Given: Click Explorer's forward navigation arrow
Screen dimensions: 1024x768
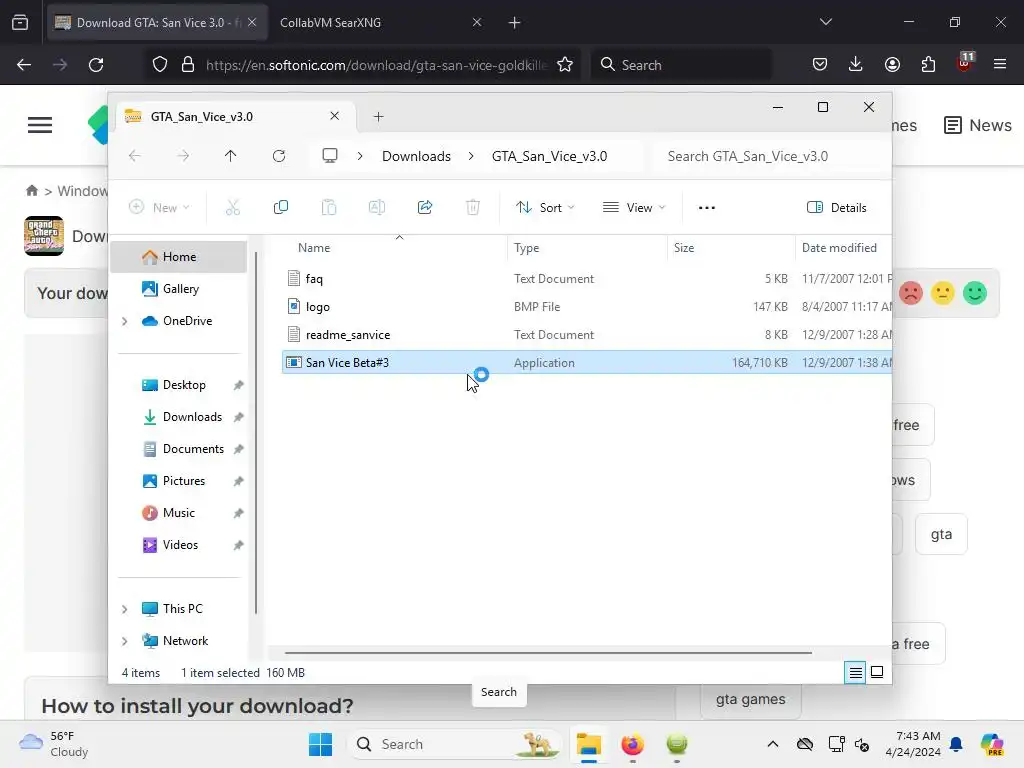Looking at the screenshot, I should [183, 156].
